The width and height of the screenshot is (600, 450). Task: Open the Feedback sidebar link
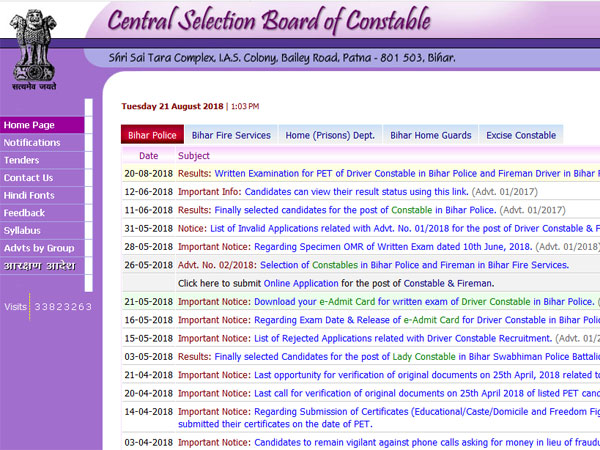[24, 213]
